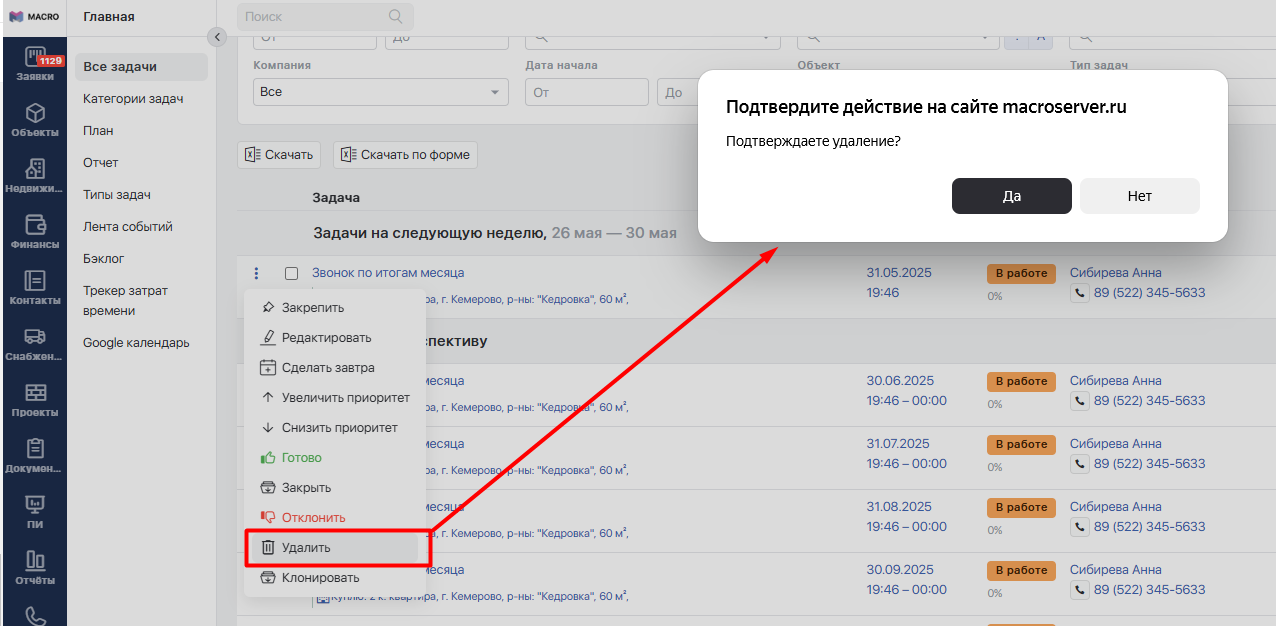Go to Финансы wallet icon
The image size is (1276, 626).
[x=35, y=231]
